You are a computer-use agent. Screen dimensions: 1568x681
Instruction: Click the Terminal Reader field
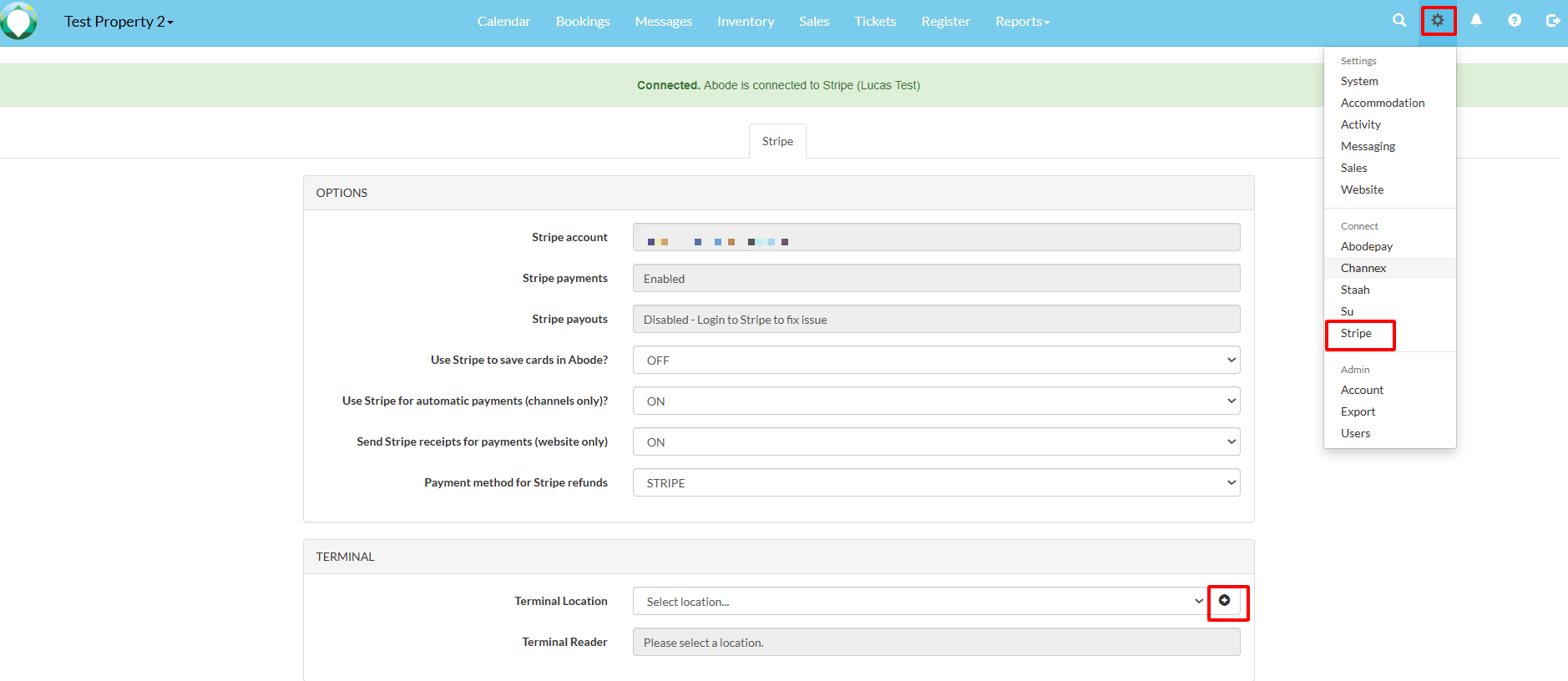936,642
